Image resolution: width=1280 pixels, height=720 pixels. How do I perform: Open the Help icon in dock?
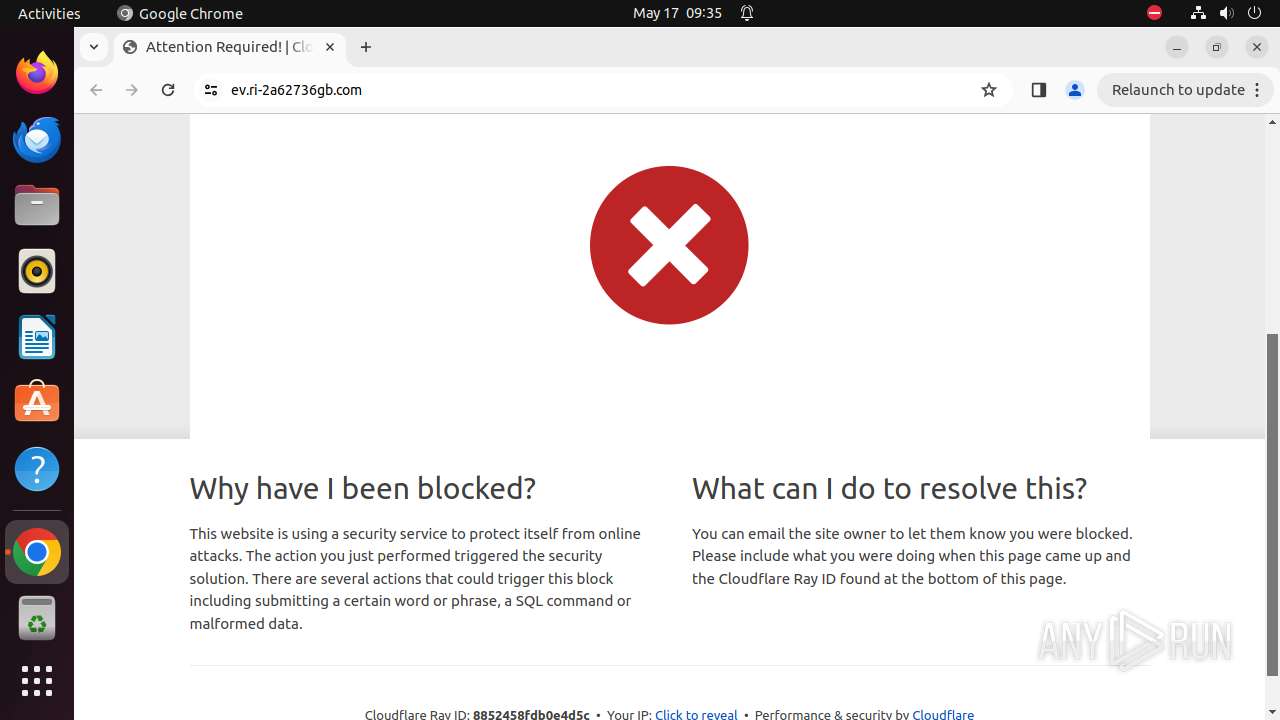click(37, 469)
